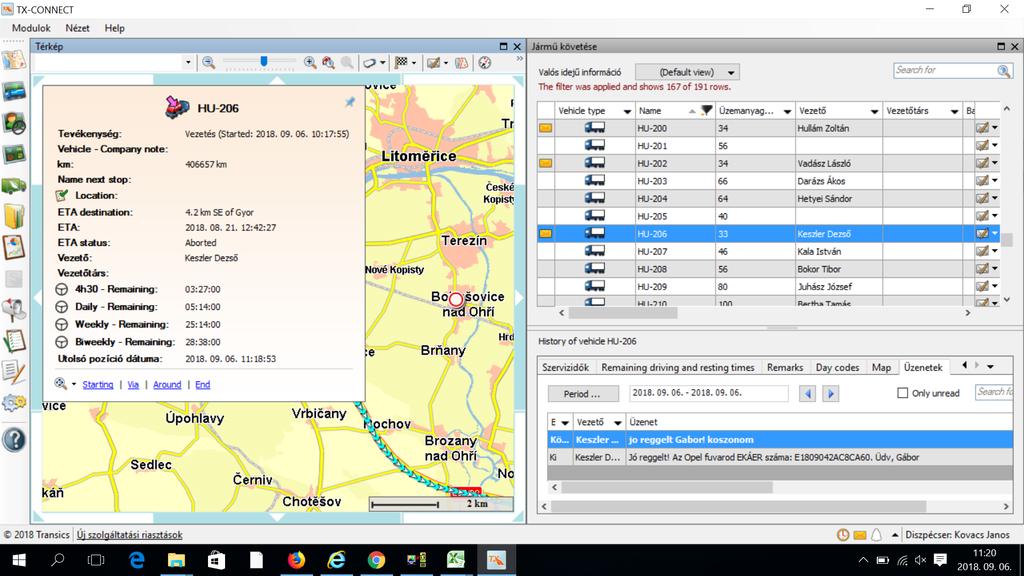Click the envelope icon in HU-202 row
The height and width of the screenshot is (576, 1024).
point(545,163)
